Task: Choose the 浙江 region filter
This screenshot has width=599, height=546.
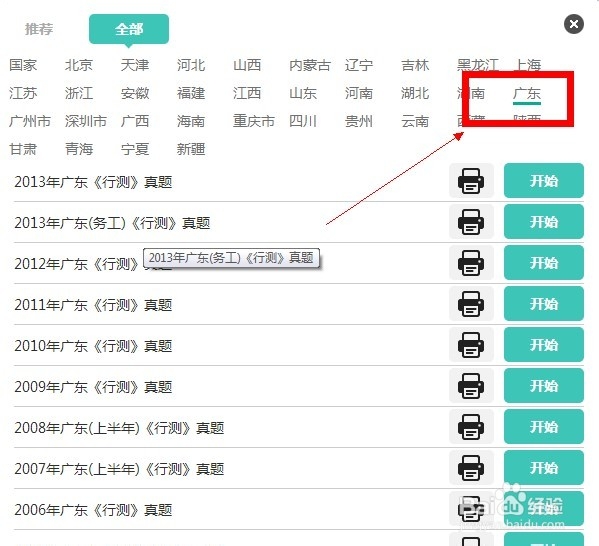Action: tap(79, 93)
